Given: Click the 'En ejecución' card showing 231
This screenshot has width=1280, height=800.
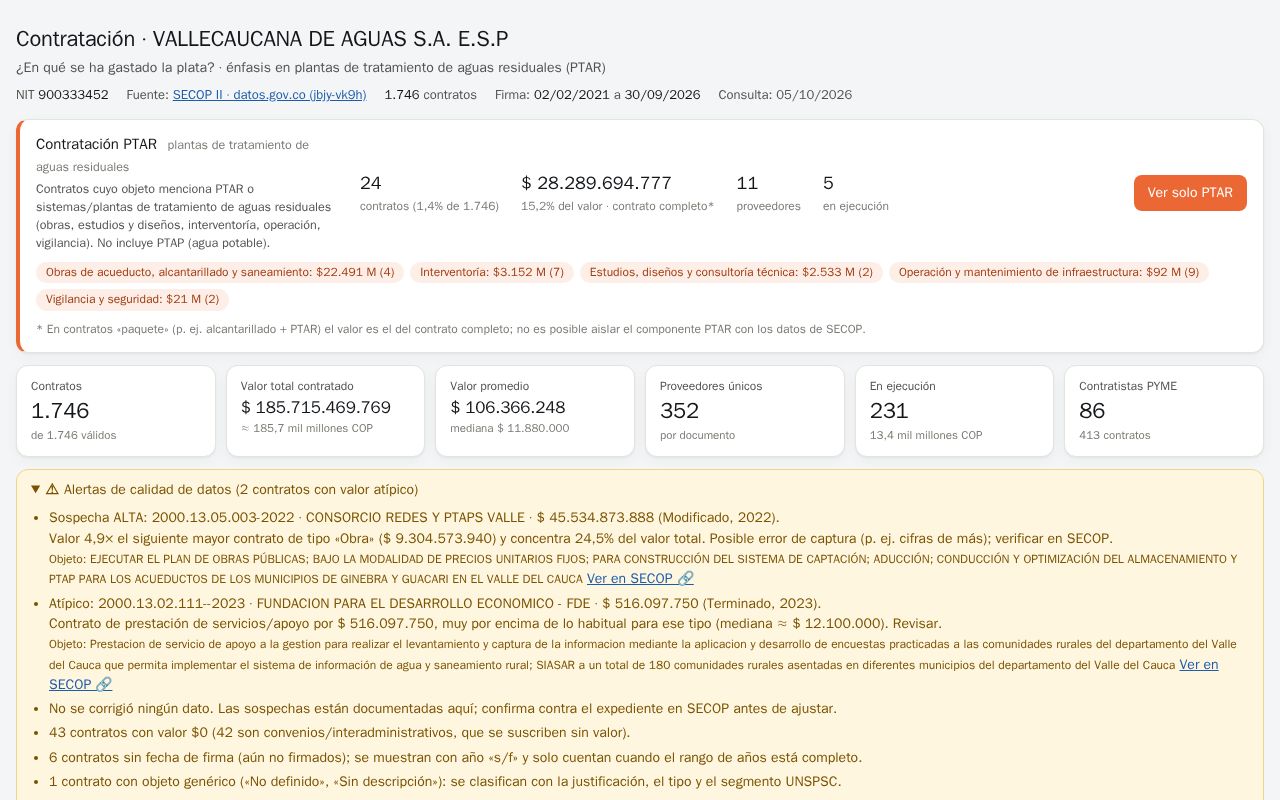Looking at the screenshot, I should click(954, 411).
